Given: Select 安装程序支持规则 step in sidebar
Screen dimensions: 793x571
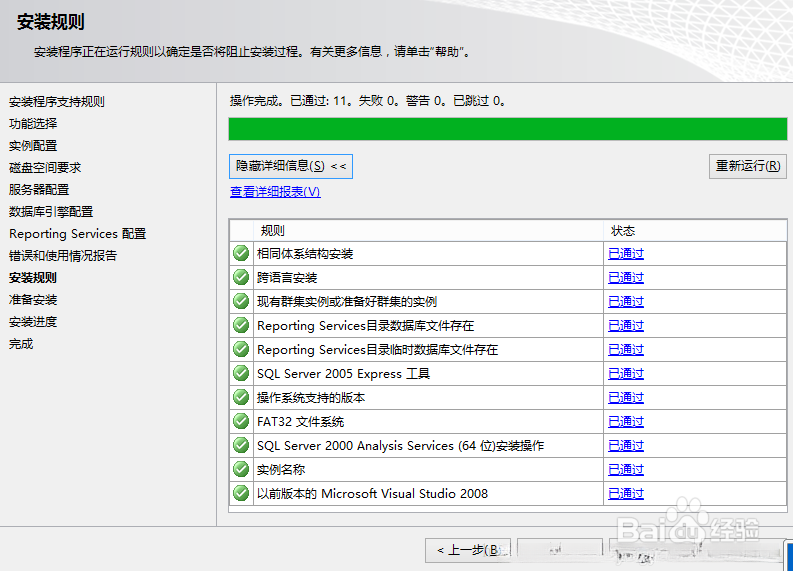Looking at the screenshot, I should 57,102.
